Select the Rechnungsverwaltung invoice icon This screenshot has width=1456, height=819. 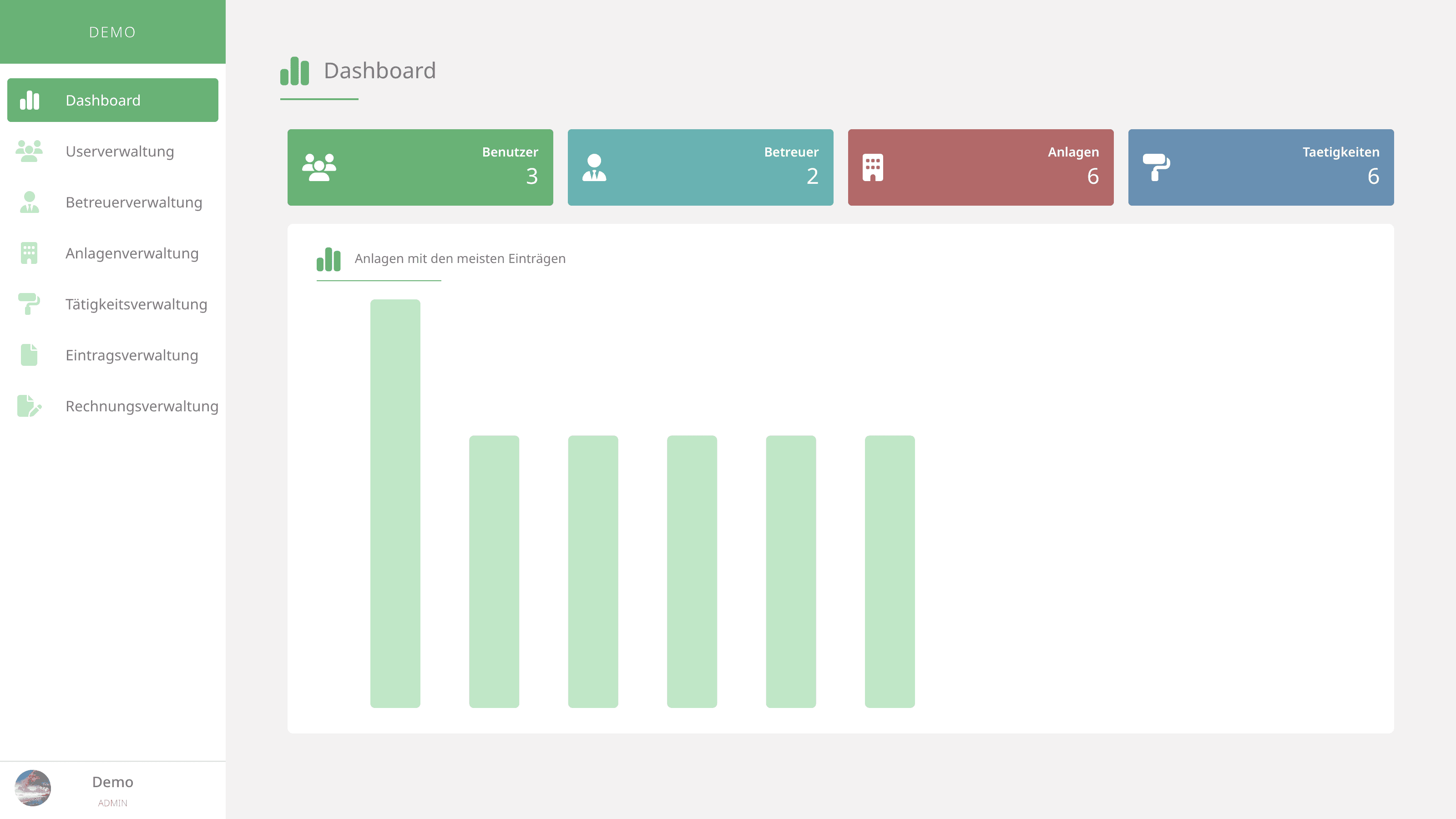click(x=29, y=406)
